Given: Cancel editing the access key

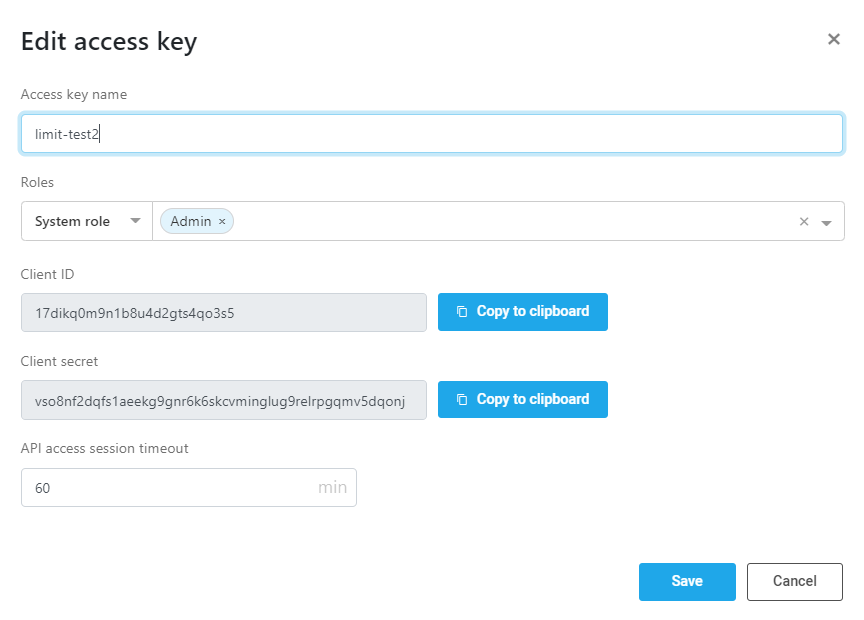Looking at the screenshot, I should point(795,581).
